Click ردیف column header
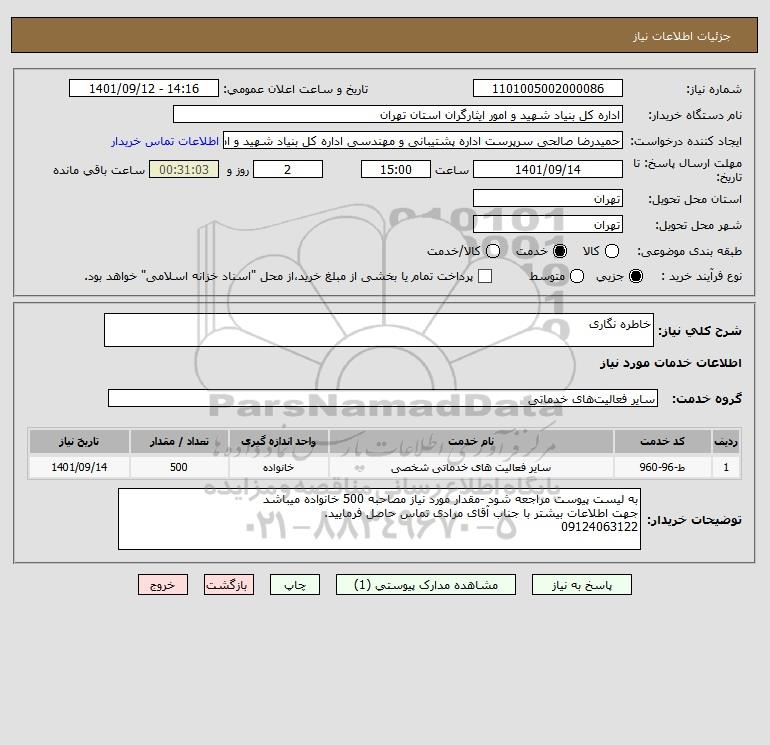 click(726, 441)
